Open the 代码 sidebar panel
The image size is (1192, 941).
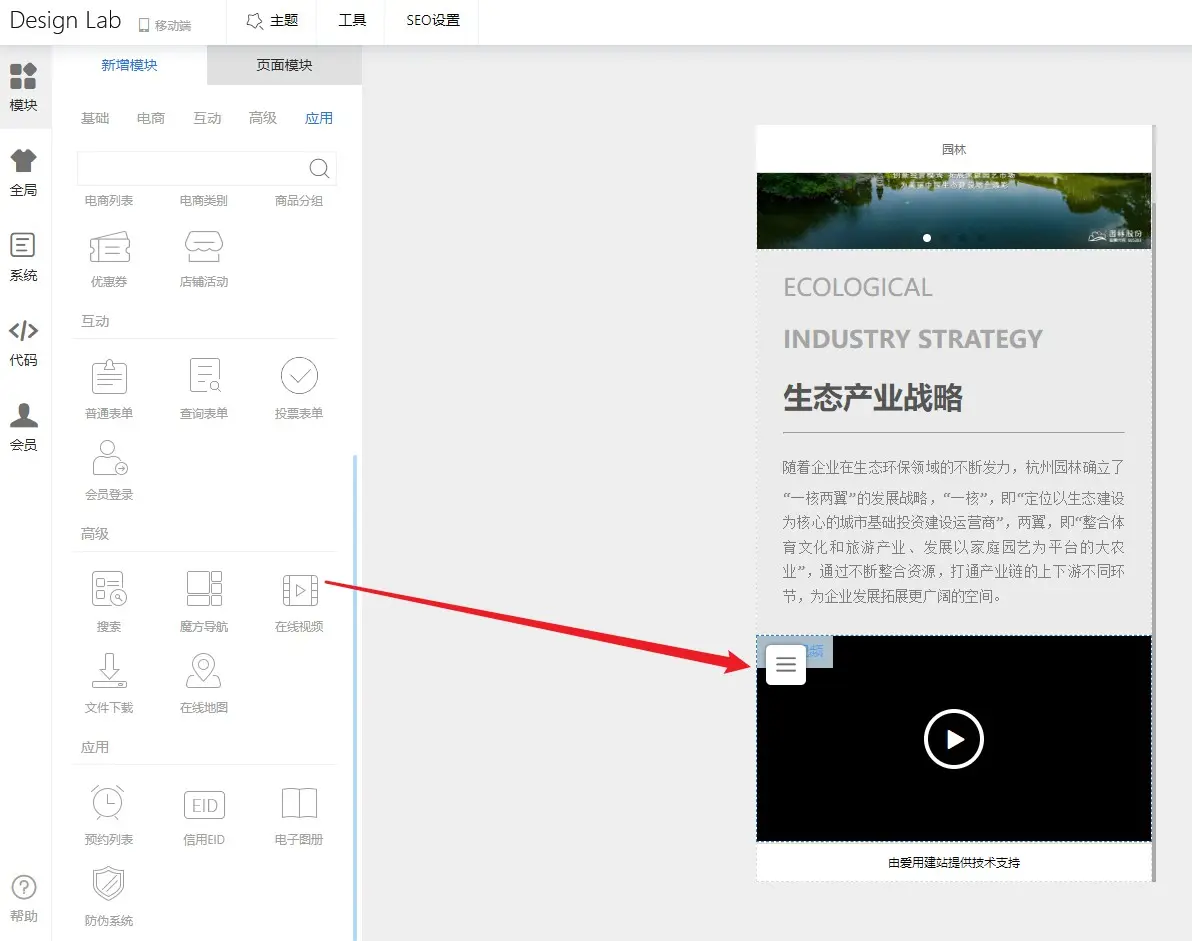(24, 341)
